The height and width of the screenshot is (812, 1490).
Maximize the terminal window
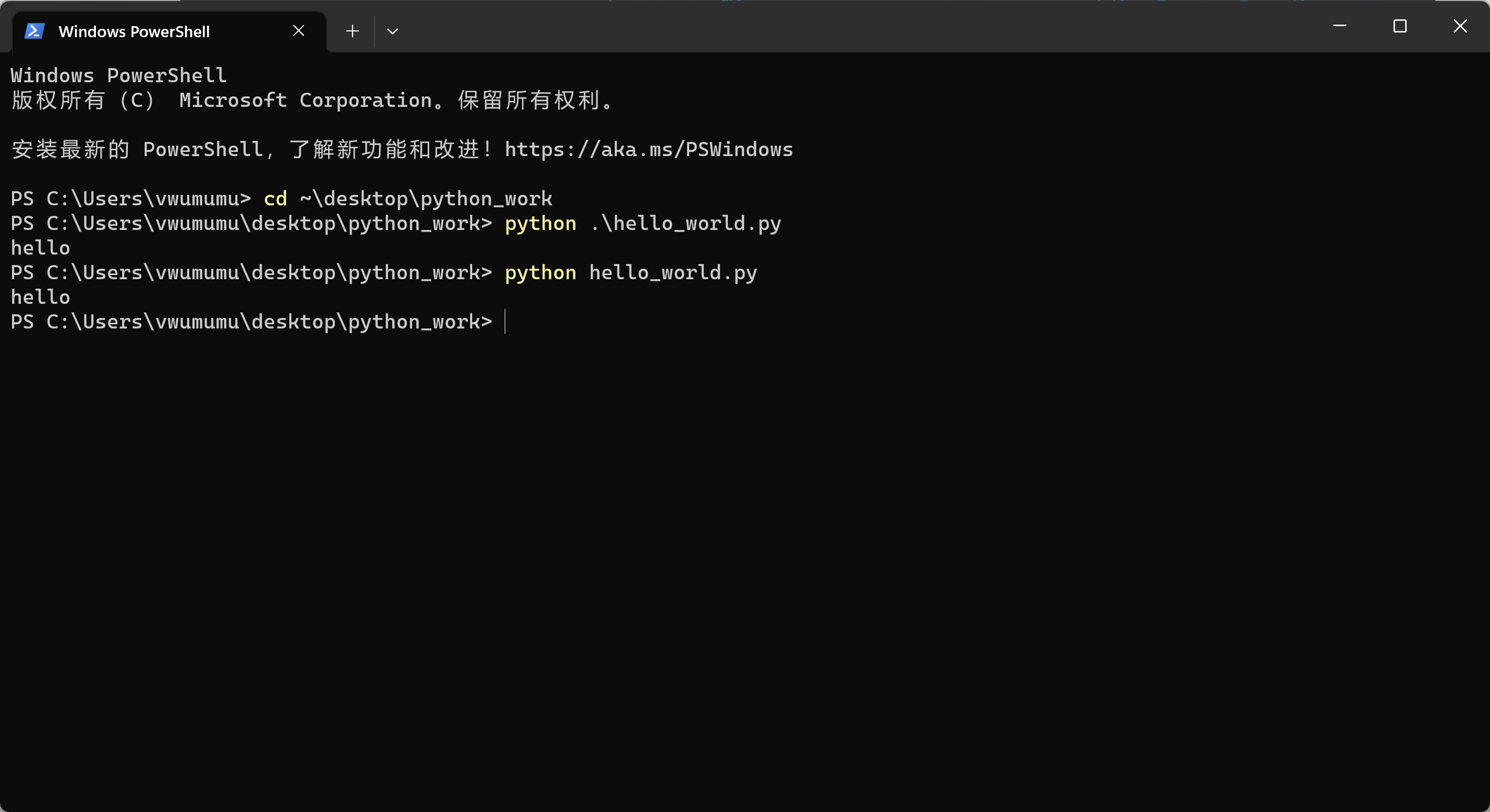click(1400, 26)
